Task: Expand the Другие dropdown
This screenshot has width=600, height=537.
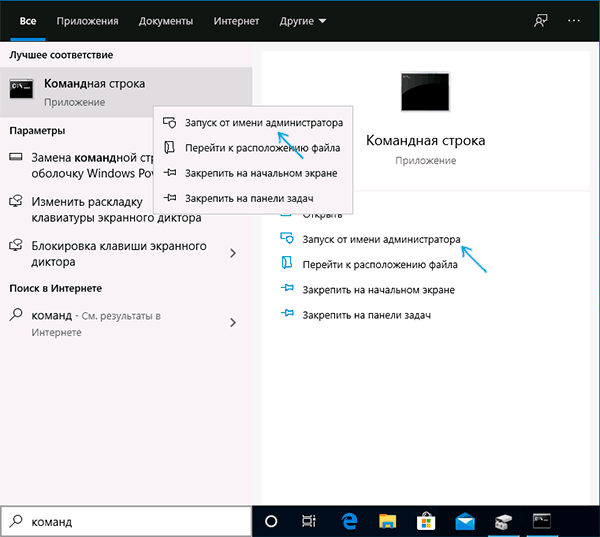Action: (303, 21)
